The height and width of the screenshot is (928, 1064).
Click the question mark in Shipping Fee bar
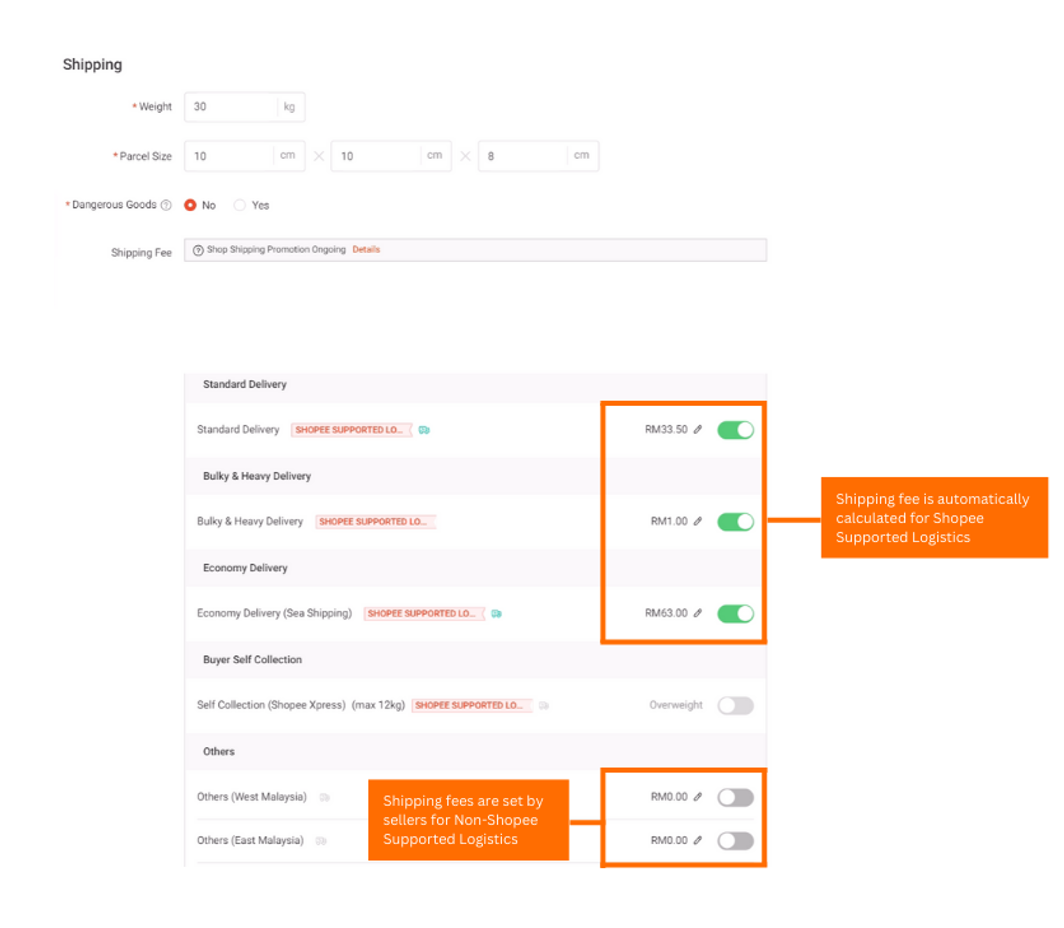click(x=197, y=249)
